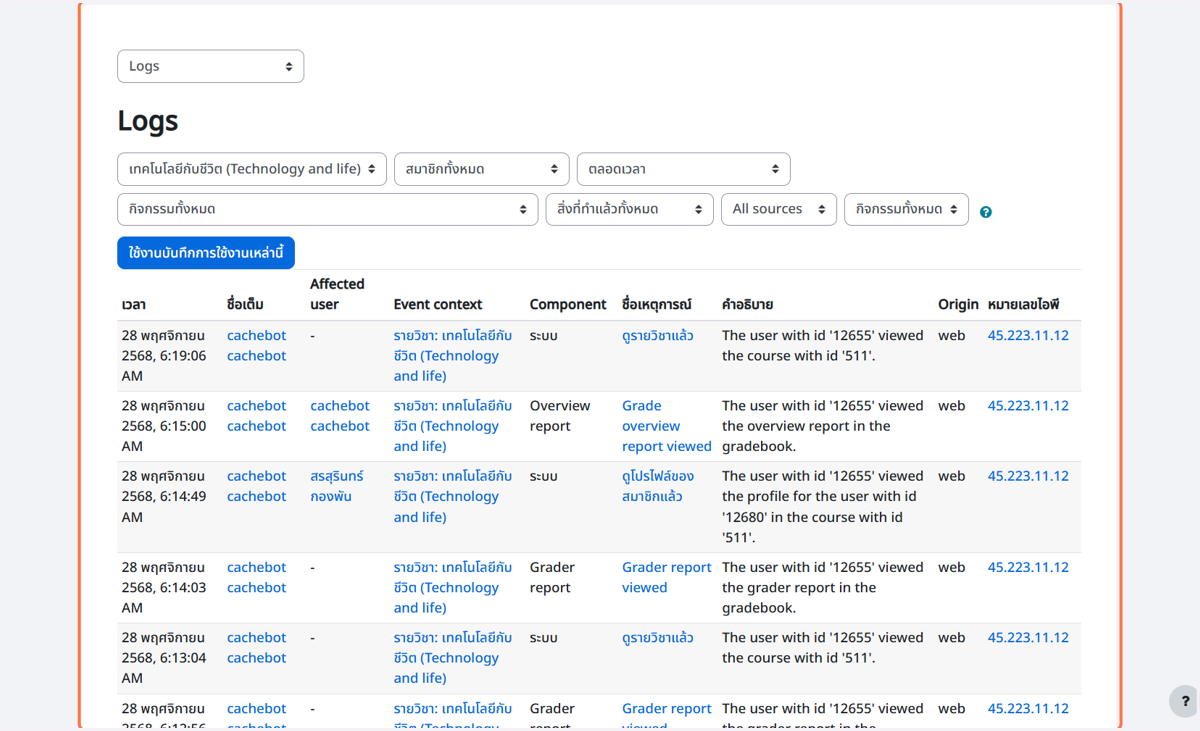This screenshot has height=731, width=1200.
Task: Open the สิ่งที่ทำแล้วทั้งหมด actions dropdown
Action: pyautogui.click(x=630, y=209)
